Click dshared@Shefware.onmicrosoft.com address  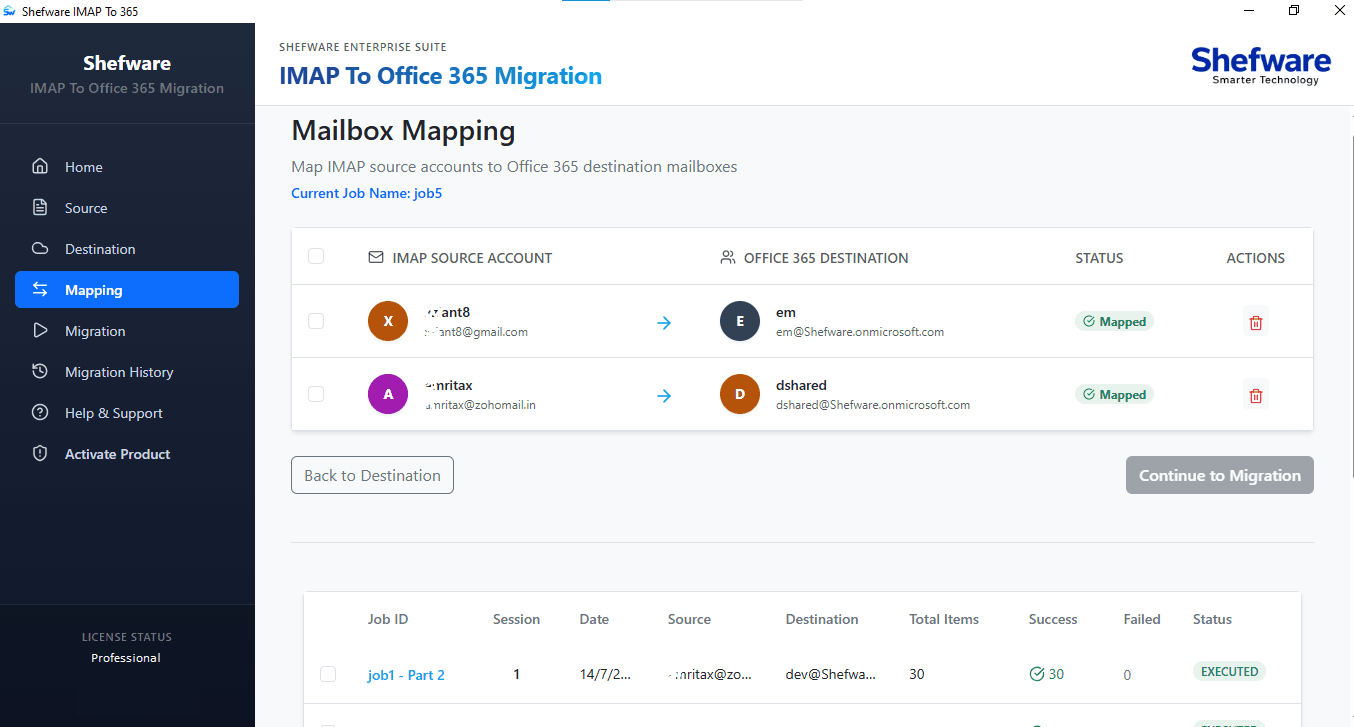tap(873, 405)
